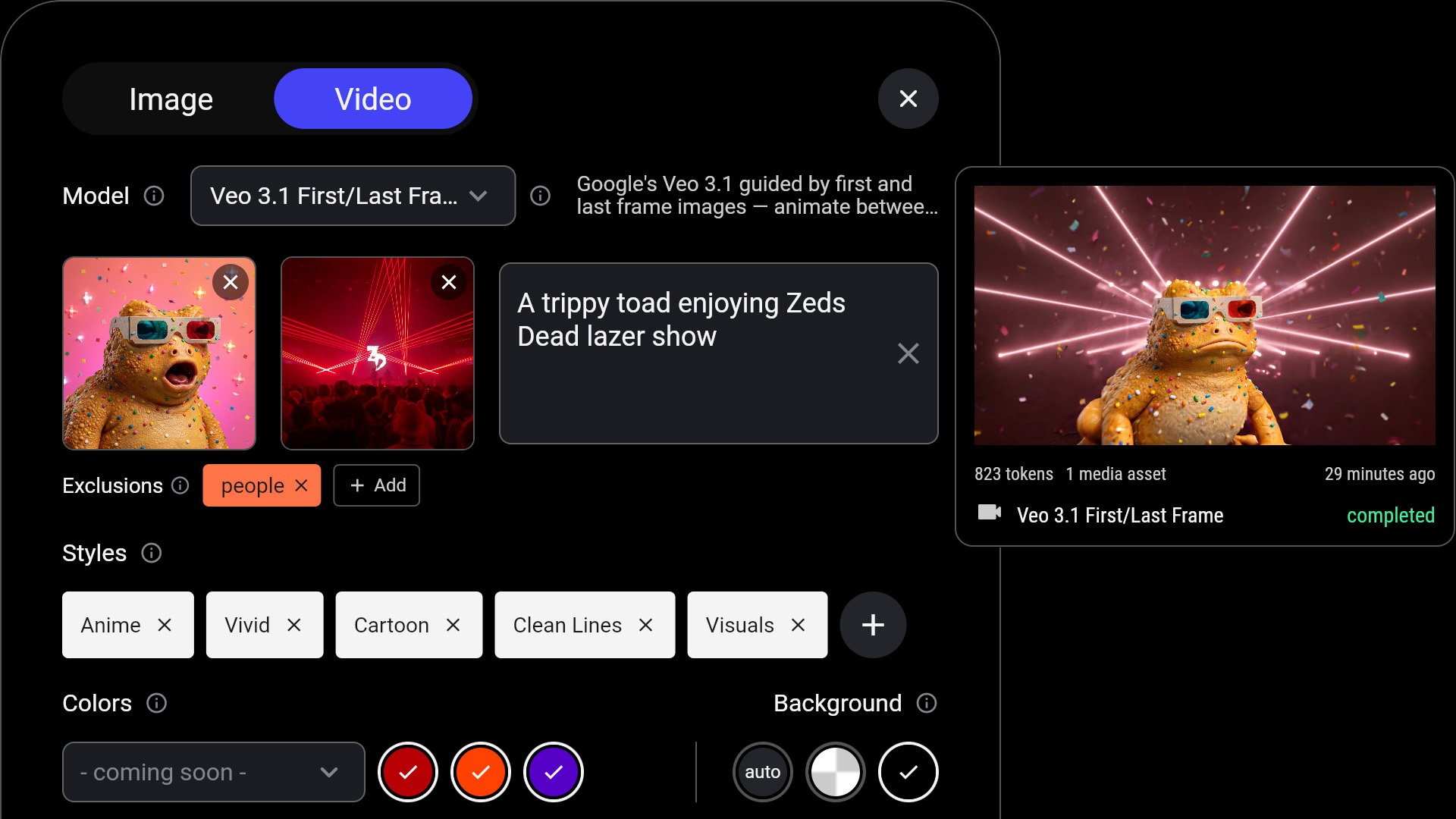
Task: Clear the prompt text with the X icon
Action: pyautogui.click(x=908, y=353)
